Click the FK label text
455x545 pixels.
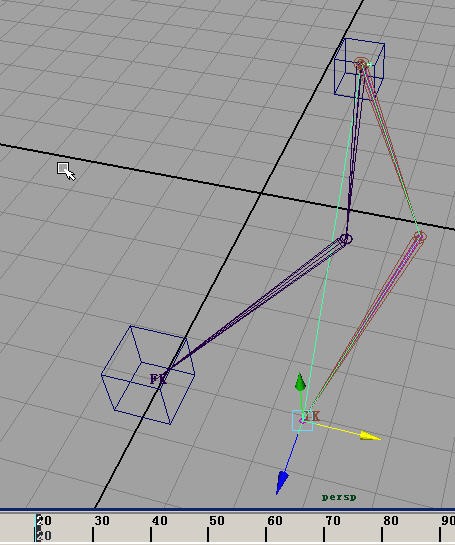click(158, 379)
